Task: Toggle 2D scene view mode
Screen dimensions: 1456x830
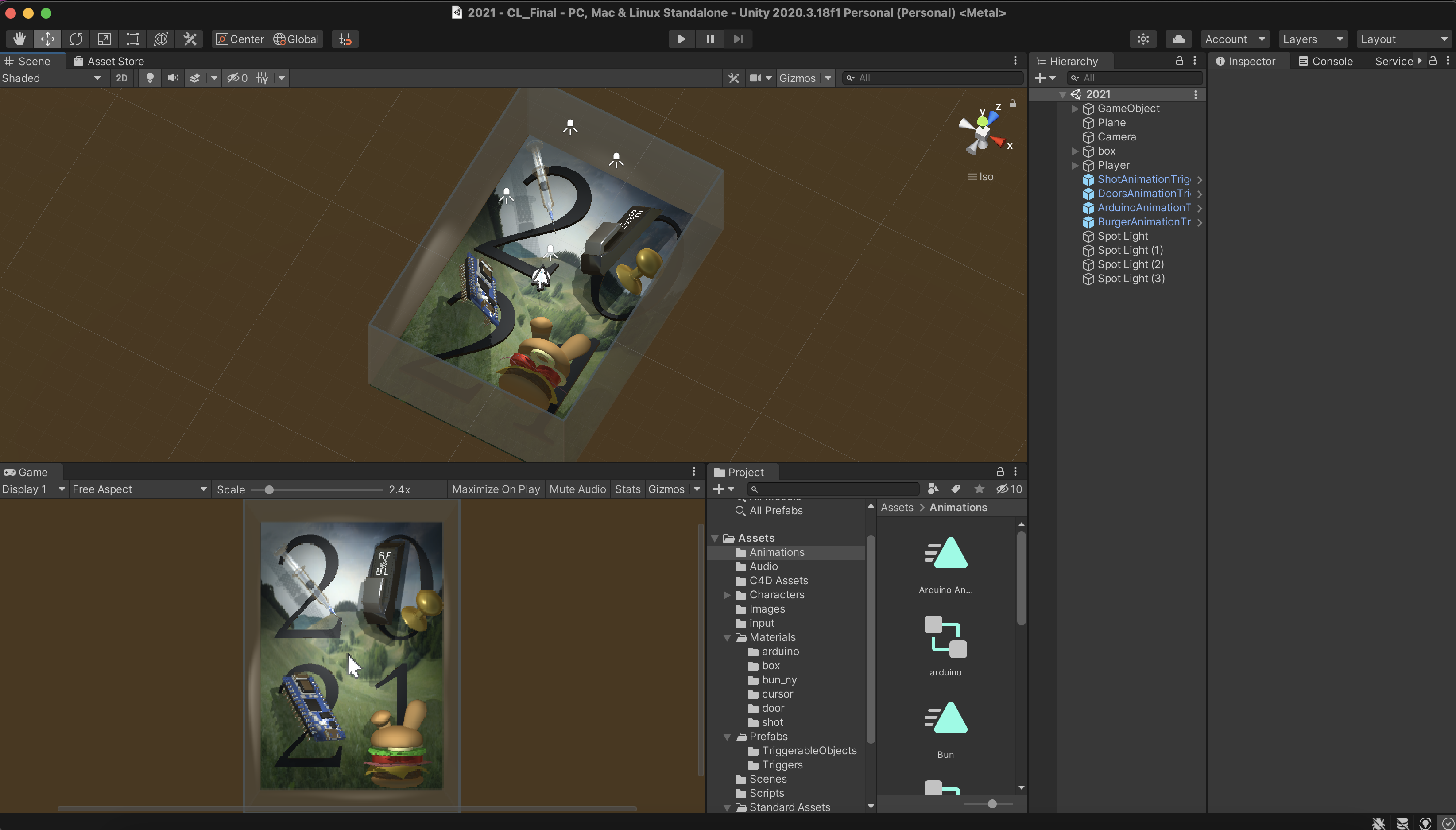Action: 121,78
